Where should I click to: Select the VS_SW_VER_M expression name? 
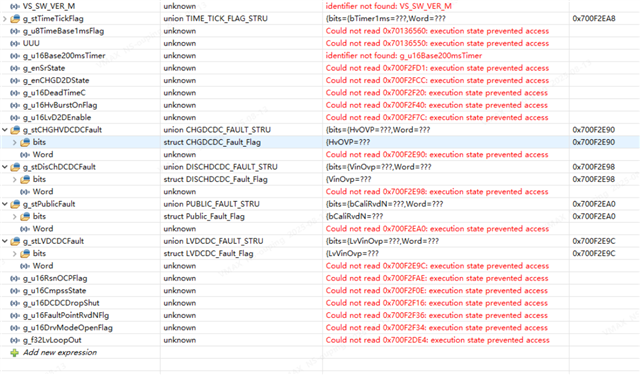[49, 7]
